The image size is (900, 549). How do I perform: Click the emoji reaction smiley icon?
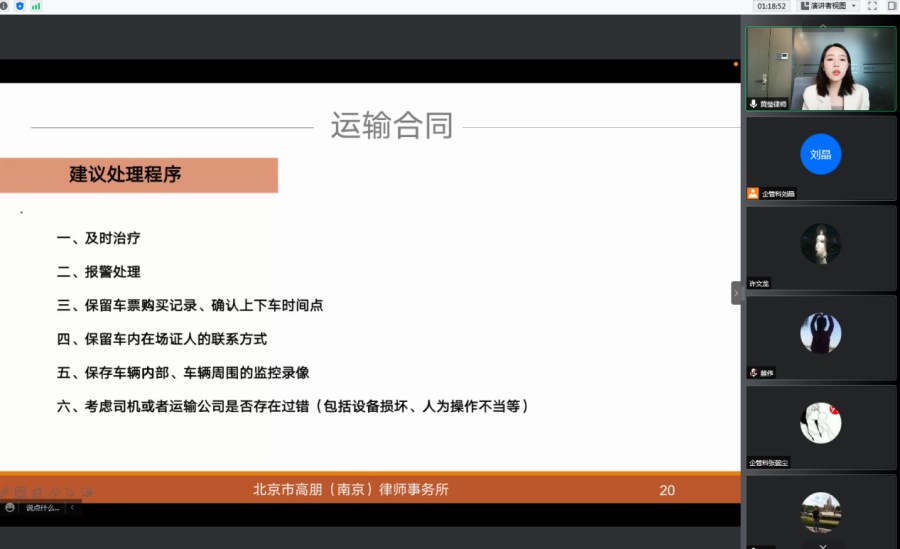(10, 507)
